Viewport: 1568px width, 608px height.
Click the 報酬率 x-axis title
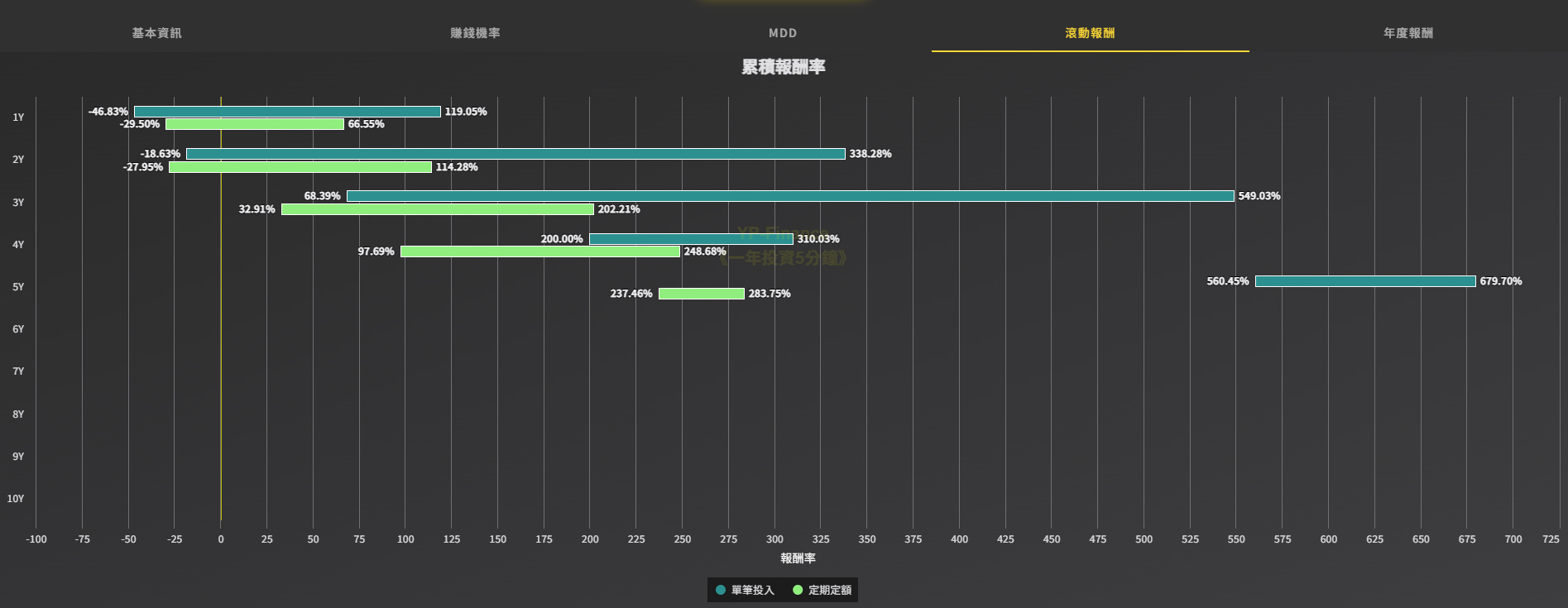pos(798,558)
